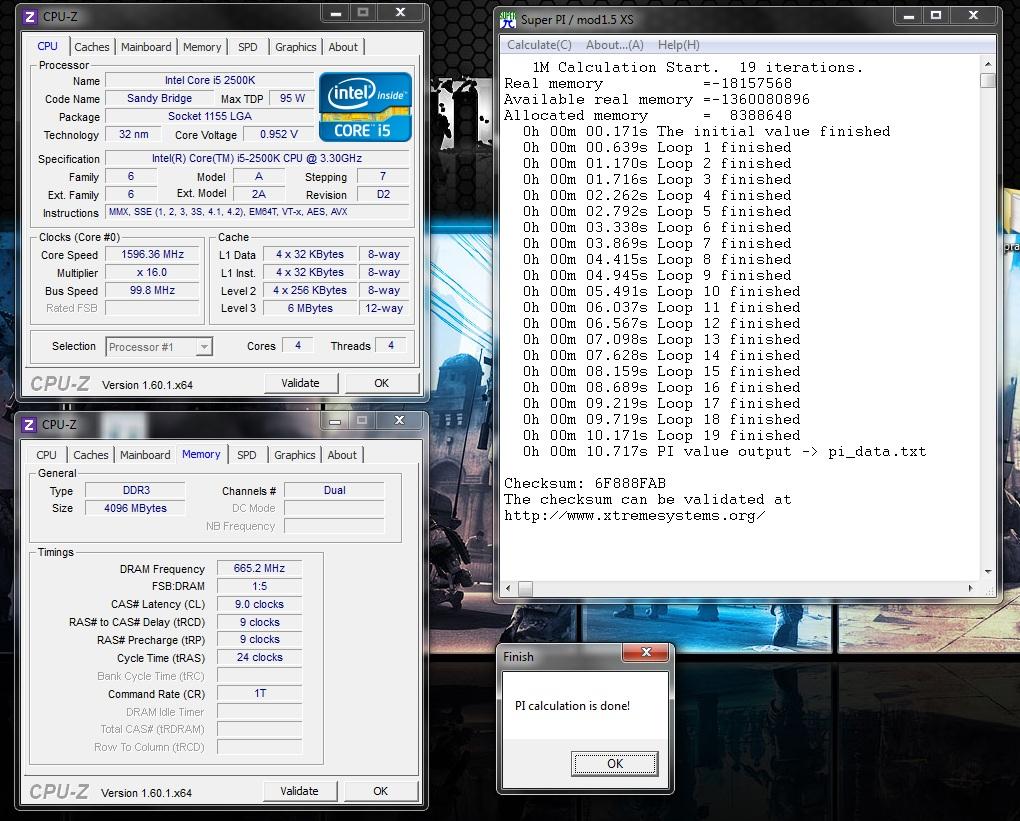Open Mainboard tab in bottom CPU-Z window
This screenshot has width=1020, height=821.
145,455
